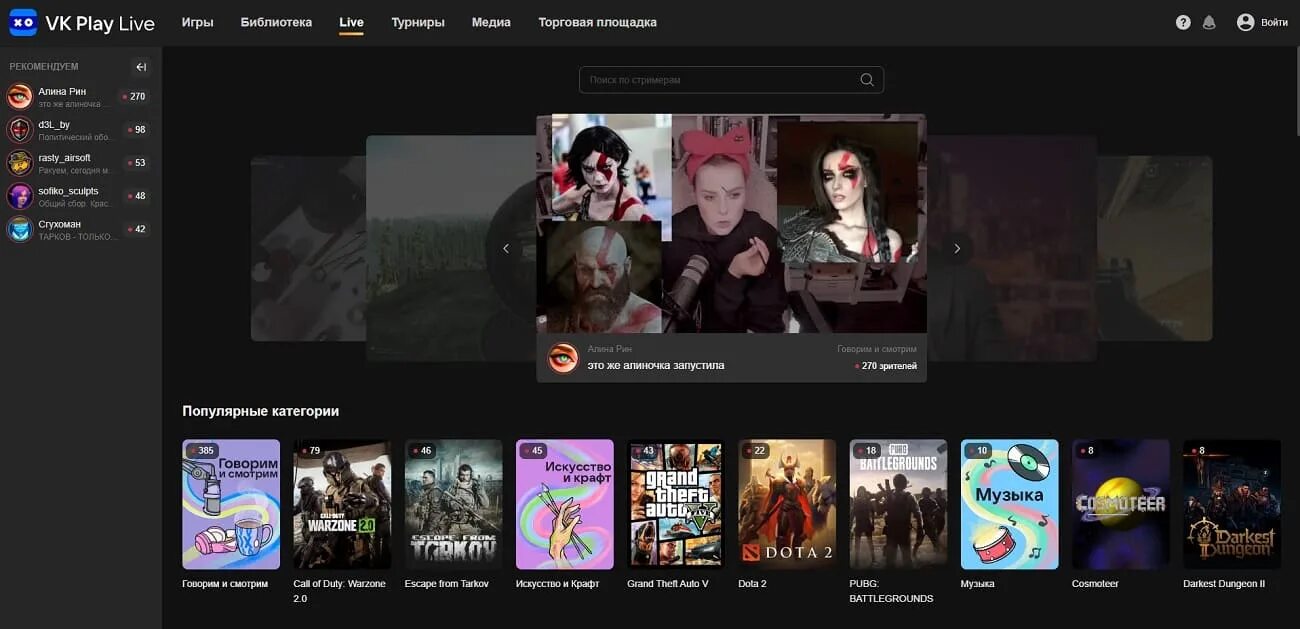Click the VK Play Live logo
The image size is (1300, 629).
coord(82,22)
